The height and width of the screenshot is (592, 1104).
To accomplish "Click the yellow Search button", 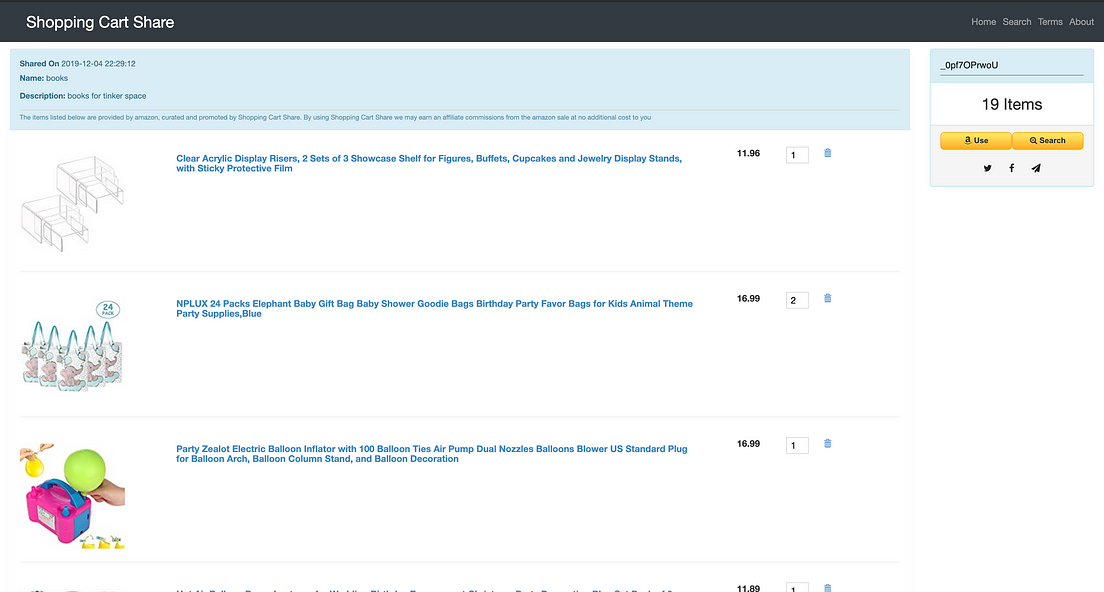I will click(1048, 141).
